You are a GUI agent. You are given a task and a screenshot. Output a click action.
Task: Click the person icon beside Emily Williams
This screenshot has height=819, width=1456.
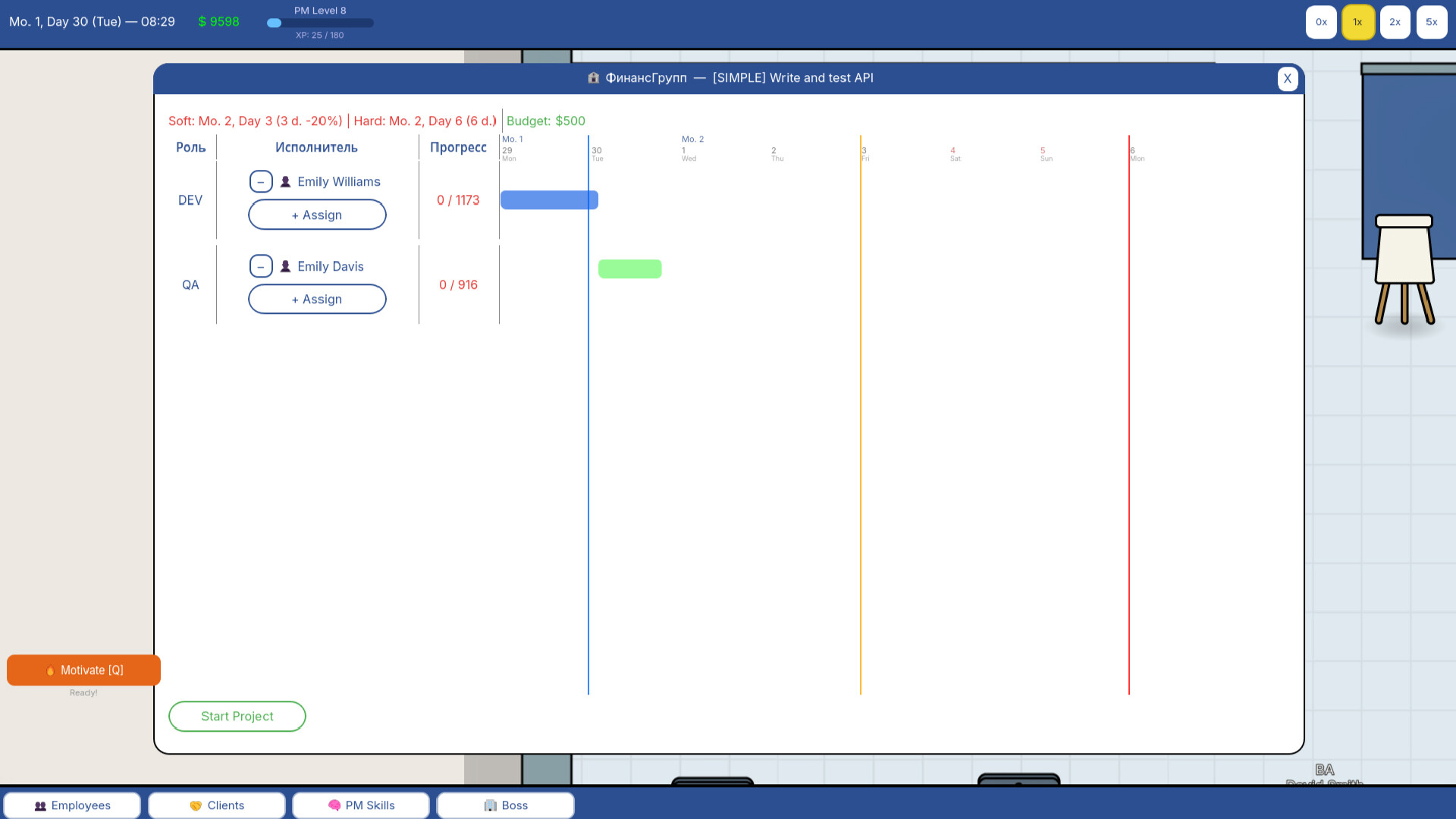(285, 181)
